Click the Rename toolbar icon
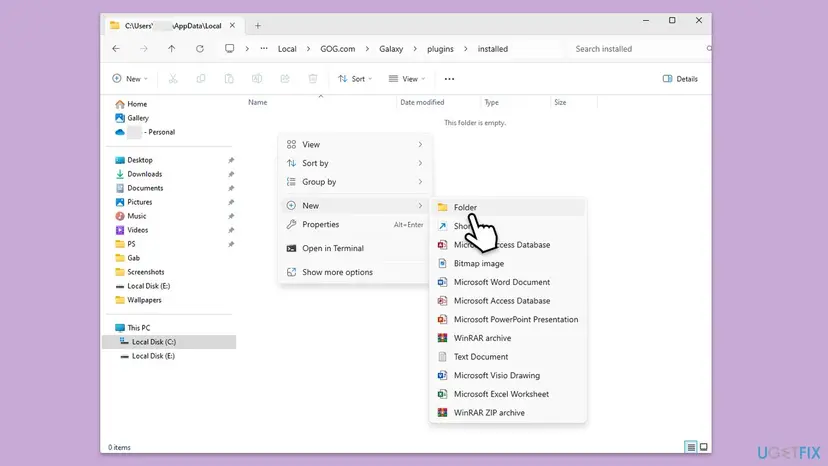The width and height of the screenshot is (828, 466). (x=257, y=79)
